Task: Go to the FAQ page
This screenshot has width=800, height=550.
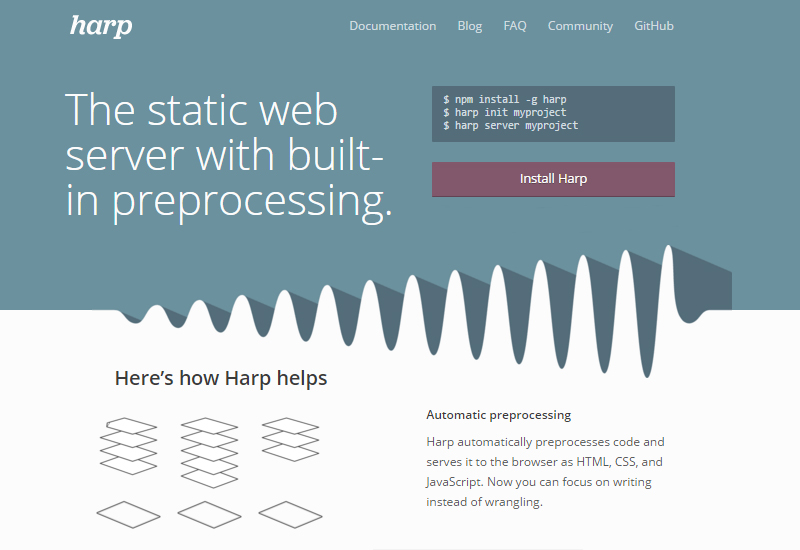Action: tap(515, 26)
